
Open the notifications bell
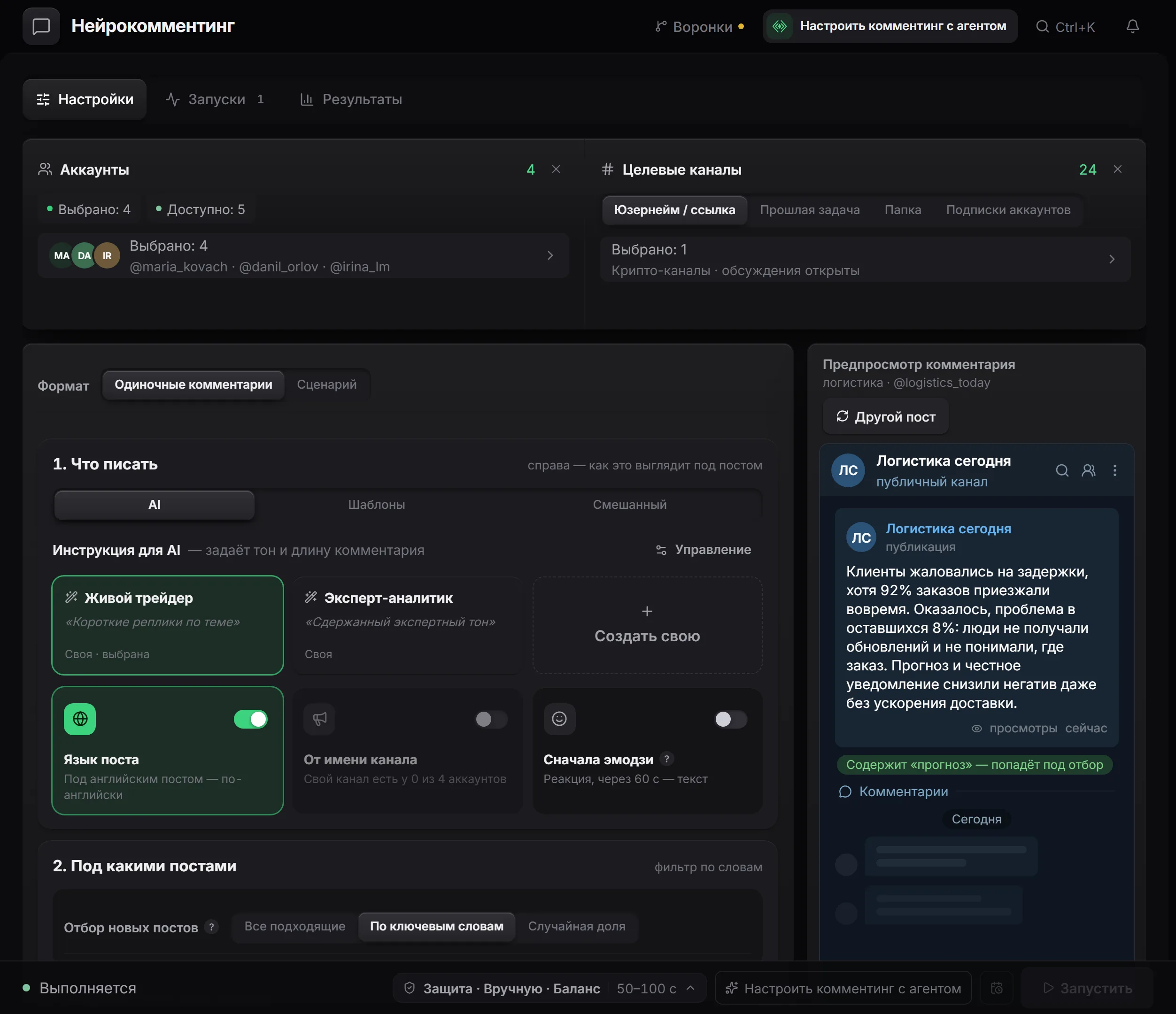[1132, 26]
